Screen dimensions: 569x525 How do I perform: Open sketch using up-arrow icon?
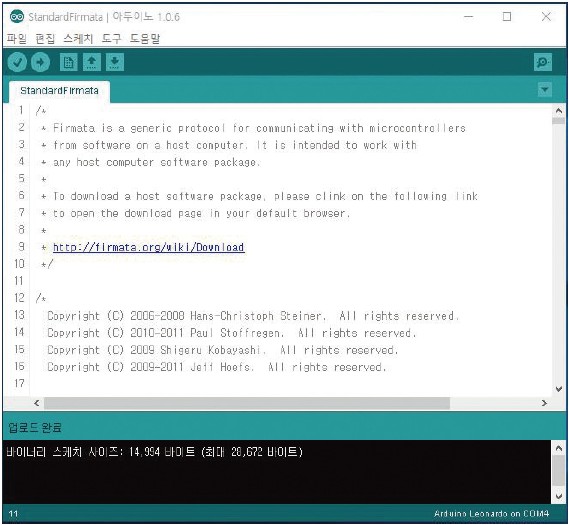[x=91, y=62]
